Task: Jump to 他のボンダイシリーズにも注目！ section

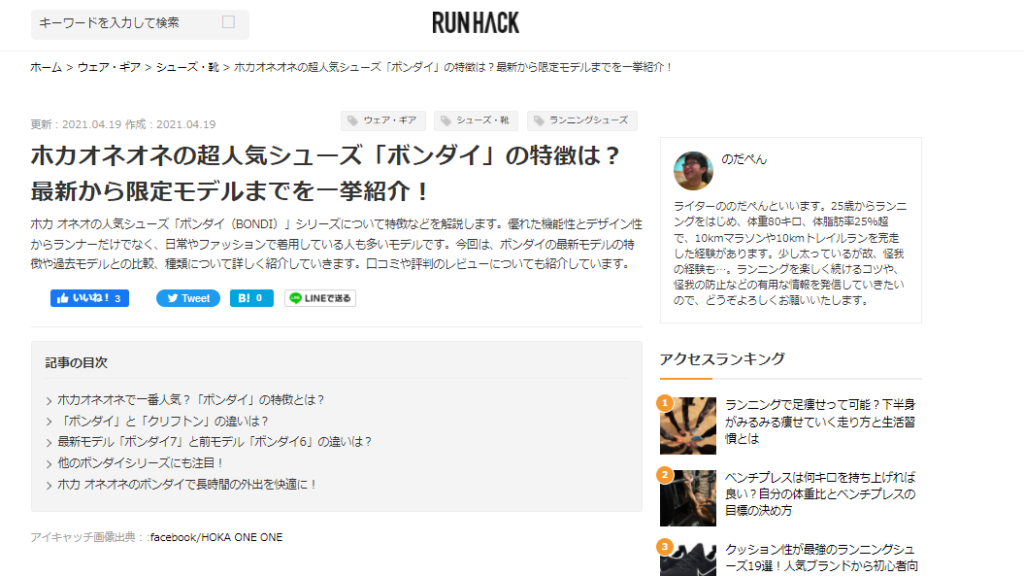Action: tap(141, 463)
